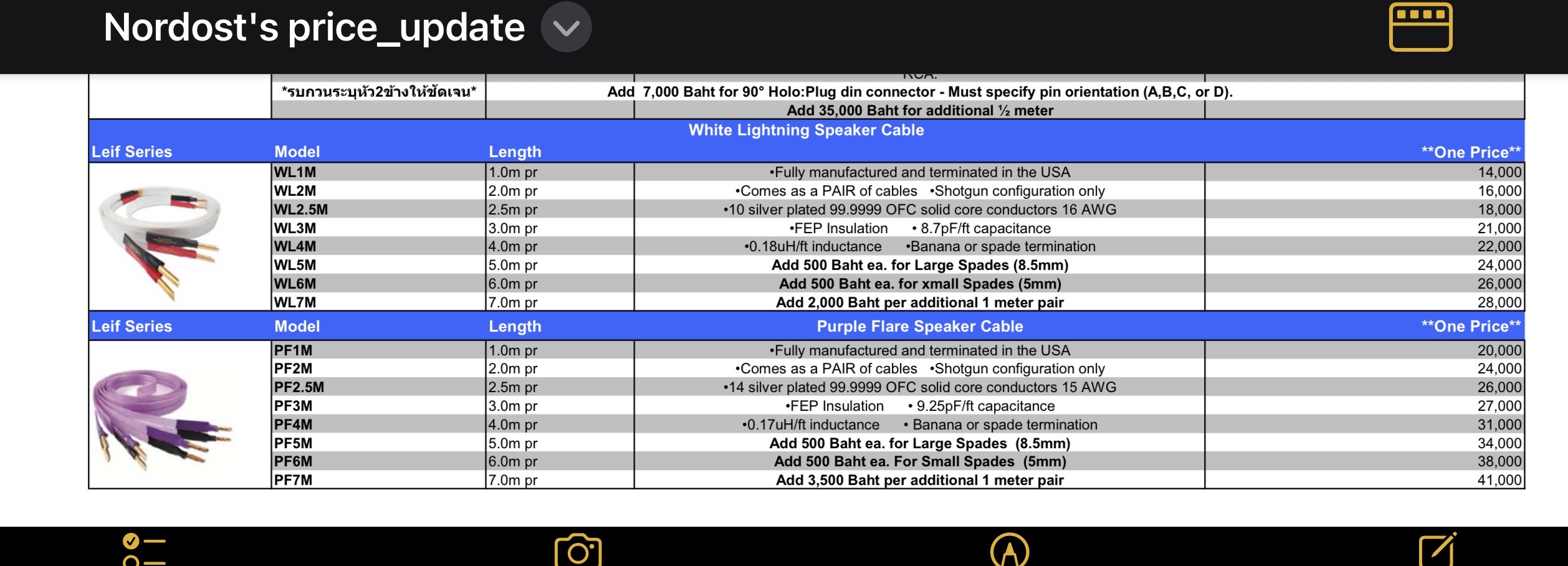Open the camera icon in the bottom toolbar
Screen dimensions: 1568x566
[578, 550]
